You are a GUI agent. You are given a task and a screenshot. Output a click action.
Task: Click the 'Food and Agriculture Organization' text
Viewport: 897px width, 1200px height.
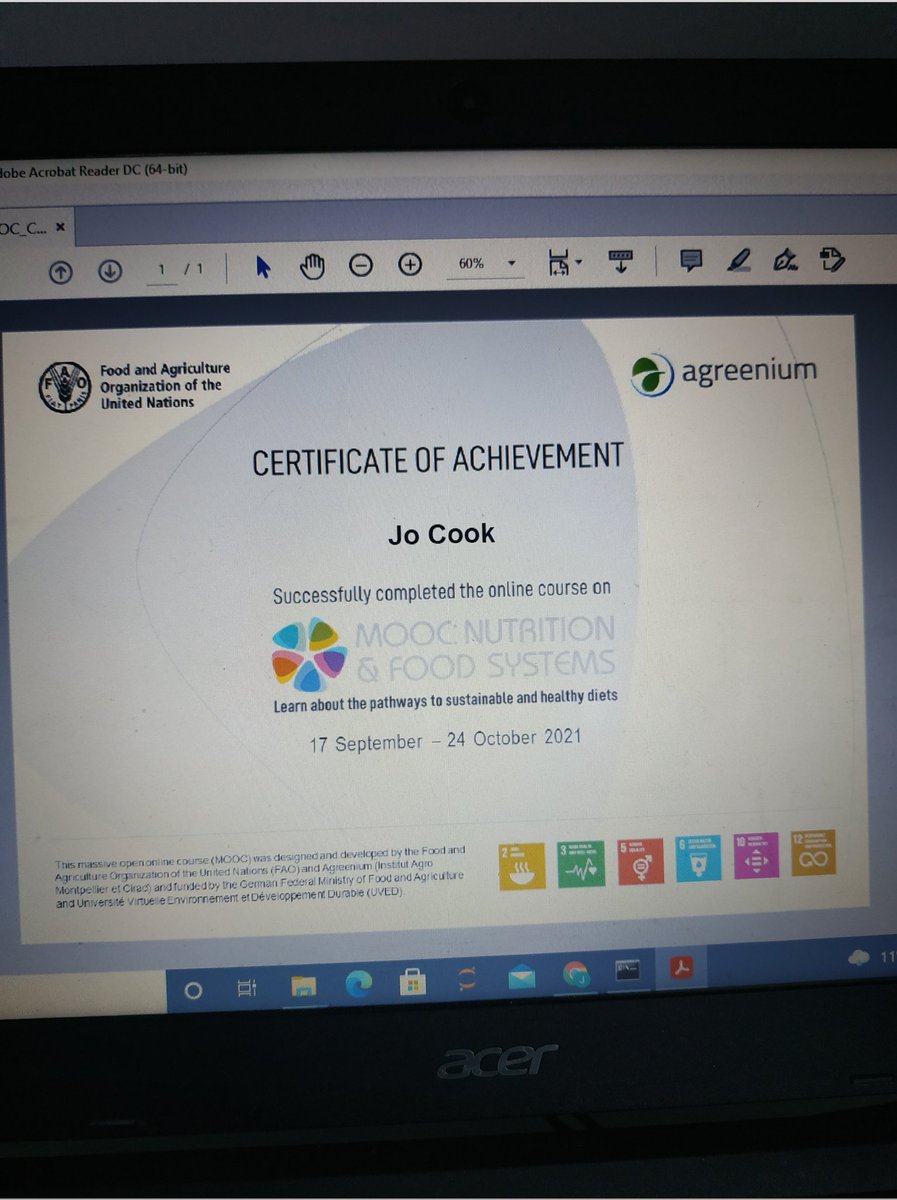164,385
